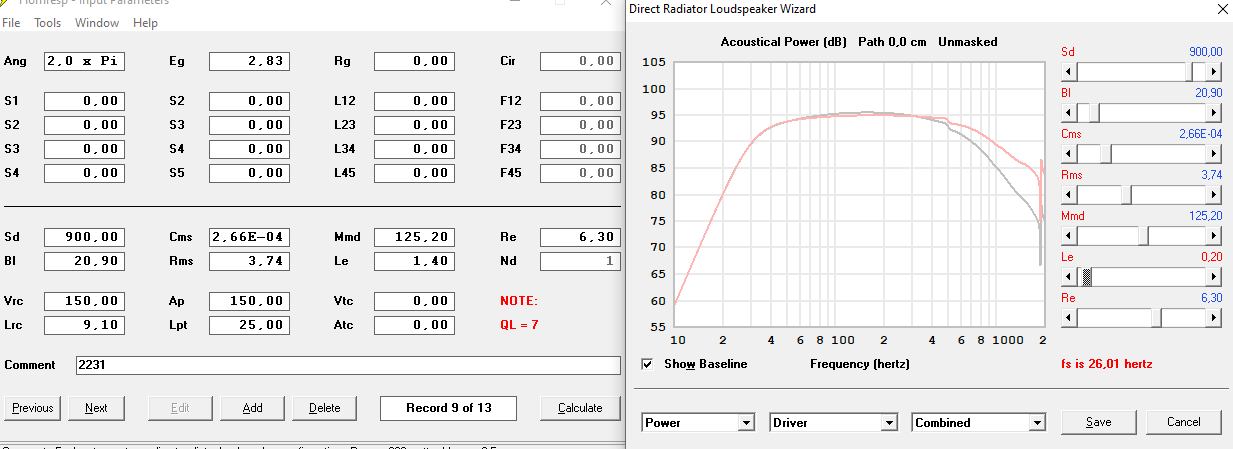This screenshot has width=1233, height=449.
Task: Click the QL = 7 note text
Action: 519,325
